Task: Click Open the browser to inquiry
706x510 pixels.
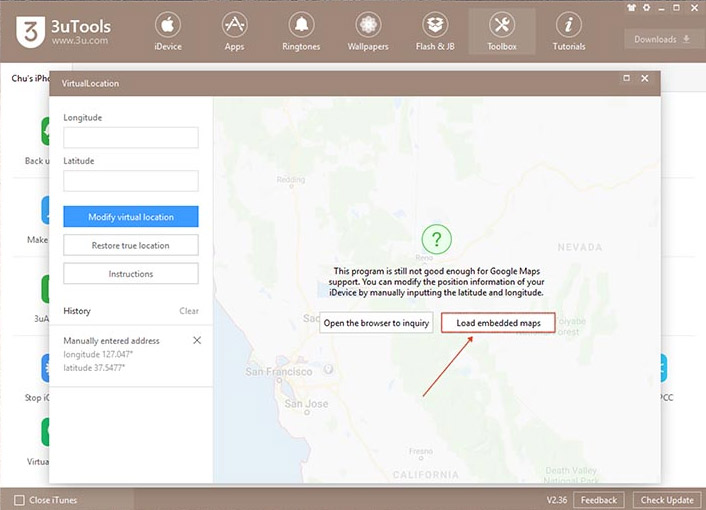Action: pos(376,323)
